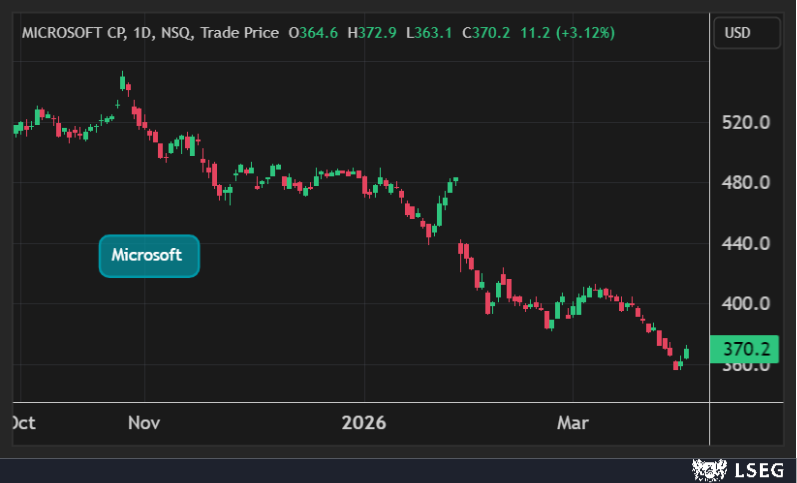This screenshot has width=797, height=483.
Task: Click the close value C370.2
Action: pyautogui.click(x=485, y=33)
